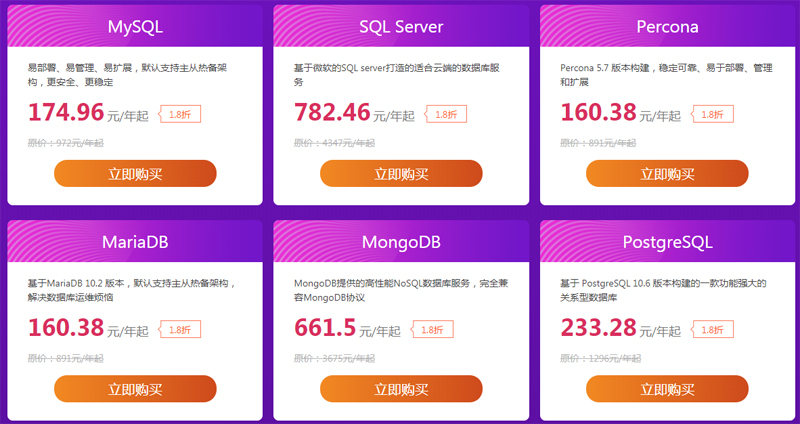Screen dimensions: 800x424
Task: Click the 174.96 price on MySQL card
Action: click(66, 112)
